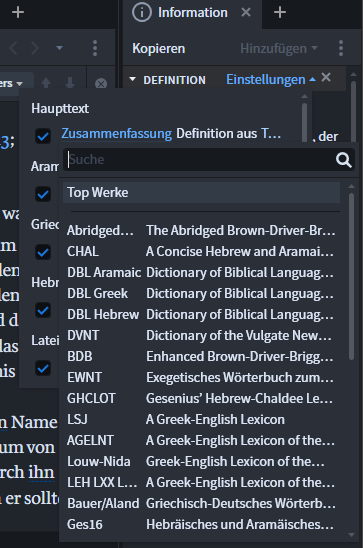Select the Top Werke entry
This screenshot has height=548, width=363.
[x=201, y=193]
